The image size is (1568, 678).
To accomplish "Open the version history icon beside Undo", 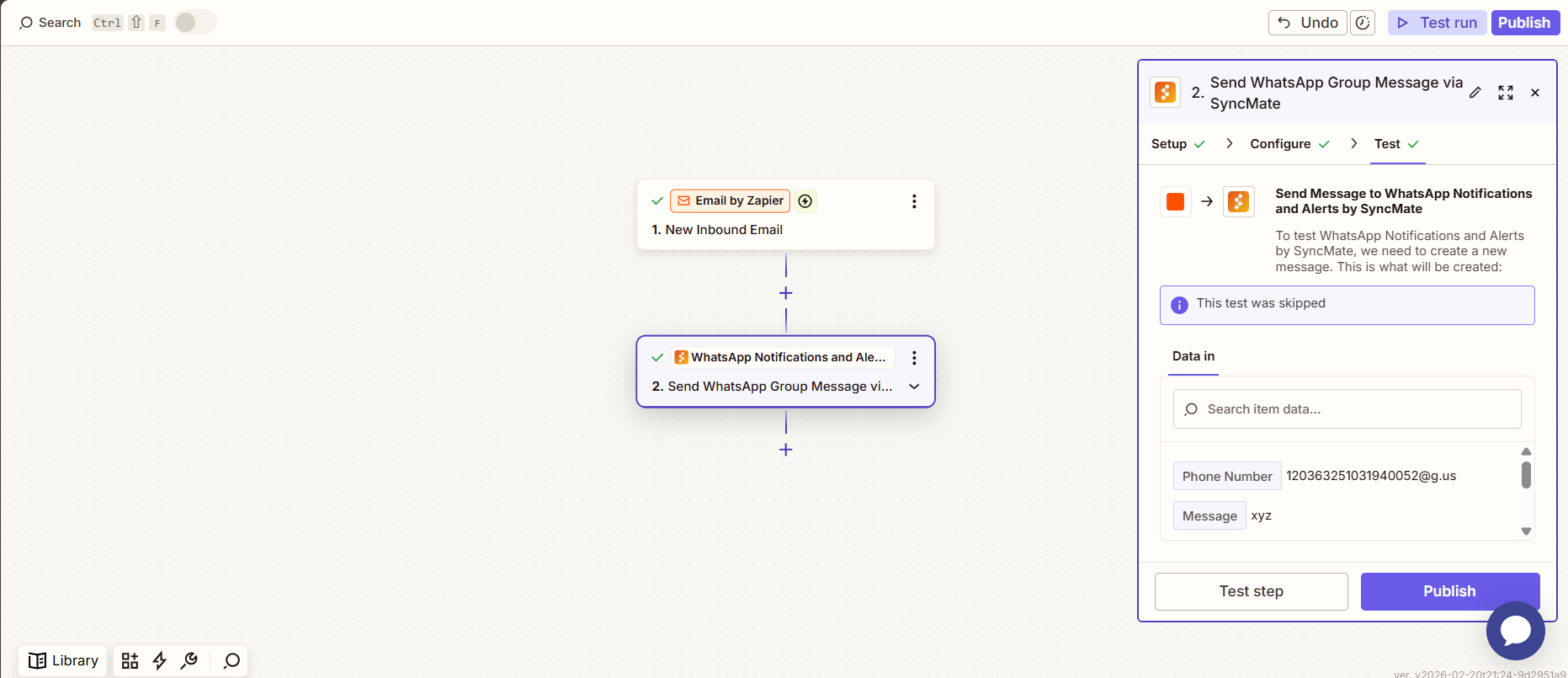I will click(1363, 23).
